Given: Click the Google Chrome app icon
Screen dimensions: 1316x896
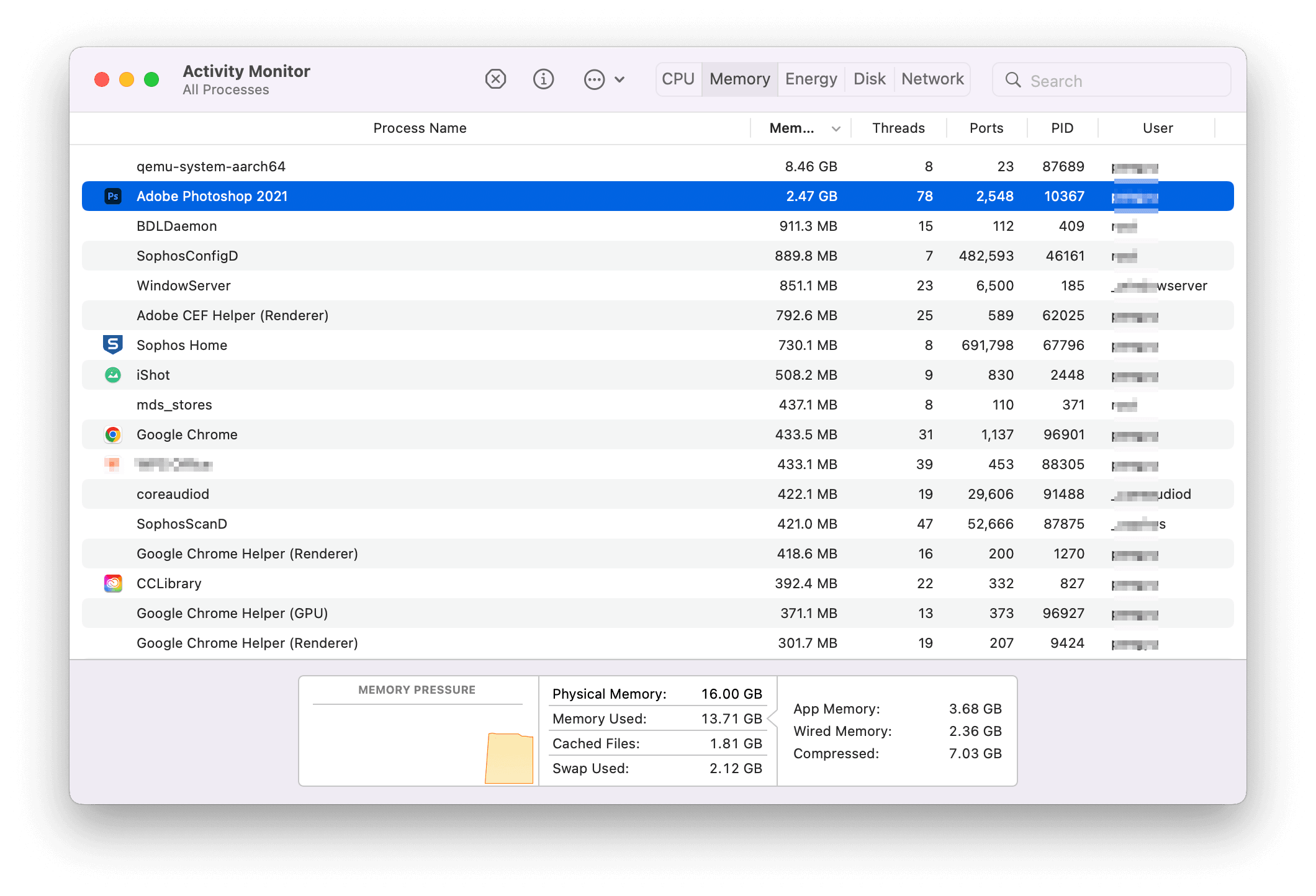Looking at the screenshot, I should tap(113, 434).
